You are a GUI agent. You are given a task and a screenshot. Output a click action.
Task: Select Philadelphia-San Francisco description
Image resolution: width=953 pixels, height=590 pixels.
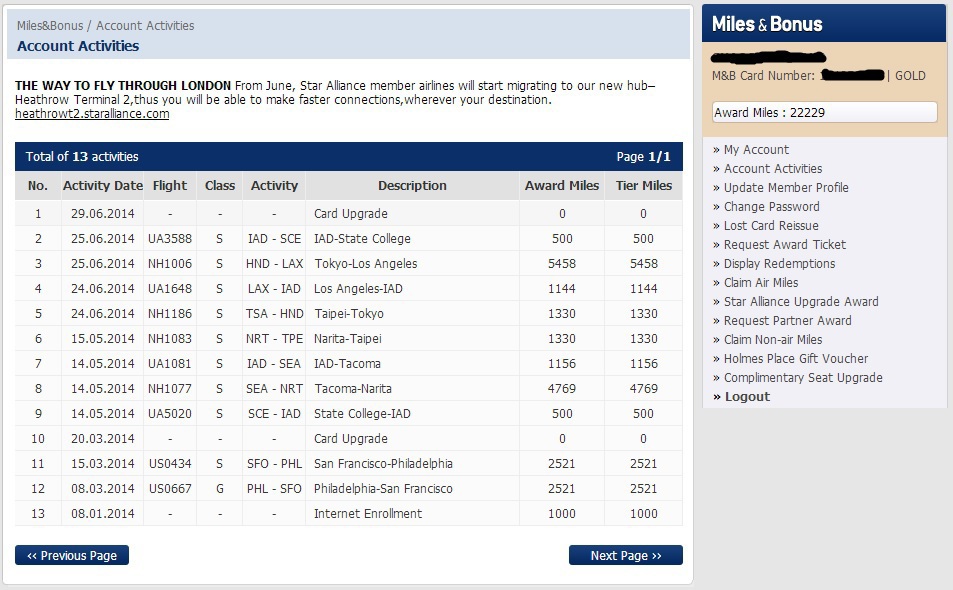pyautogui.click(x=384, y=489)
